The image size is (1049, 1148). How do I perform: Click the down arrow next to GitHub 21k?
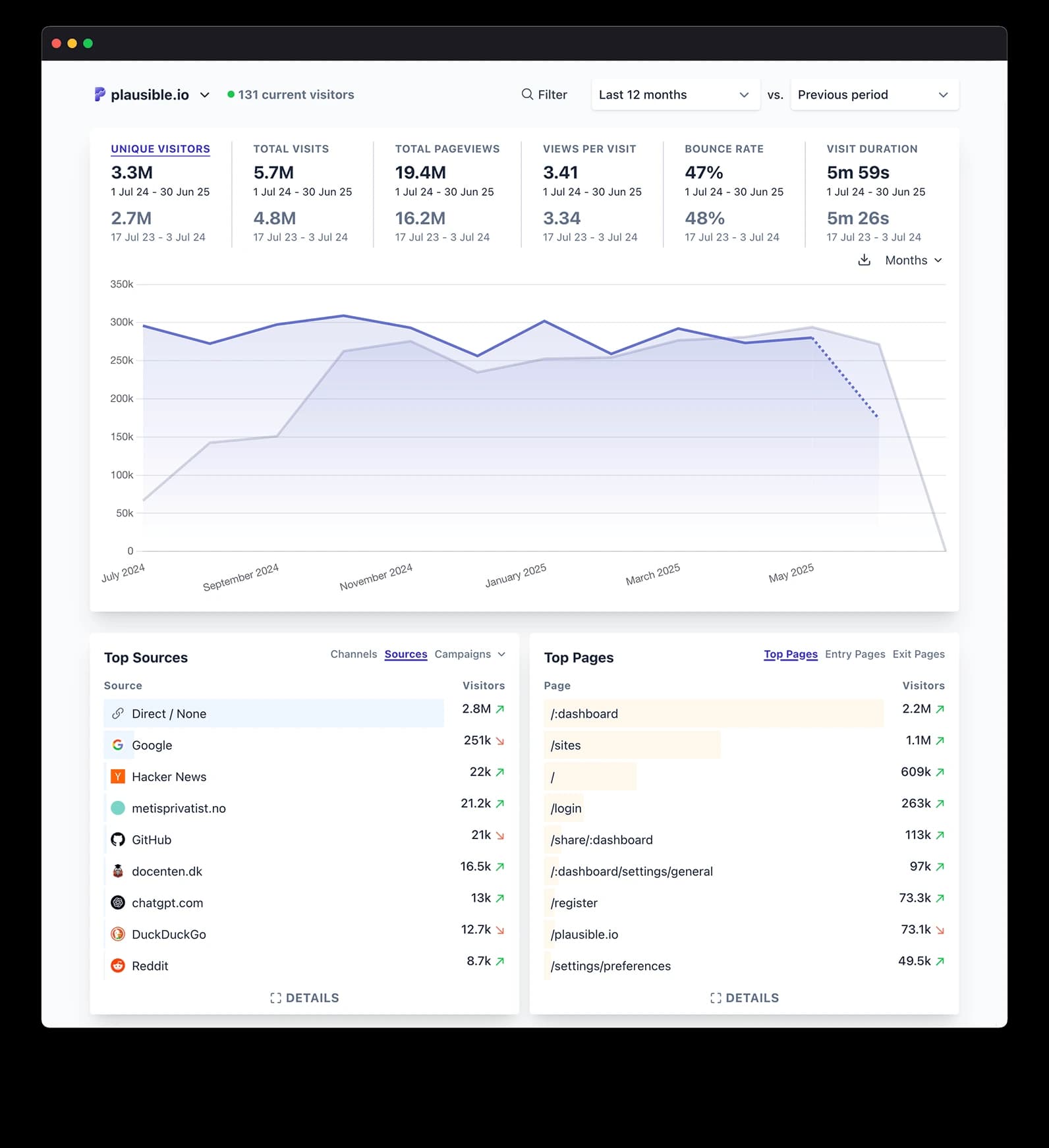pyautogui.click(x=500, y=835)
